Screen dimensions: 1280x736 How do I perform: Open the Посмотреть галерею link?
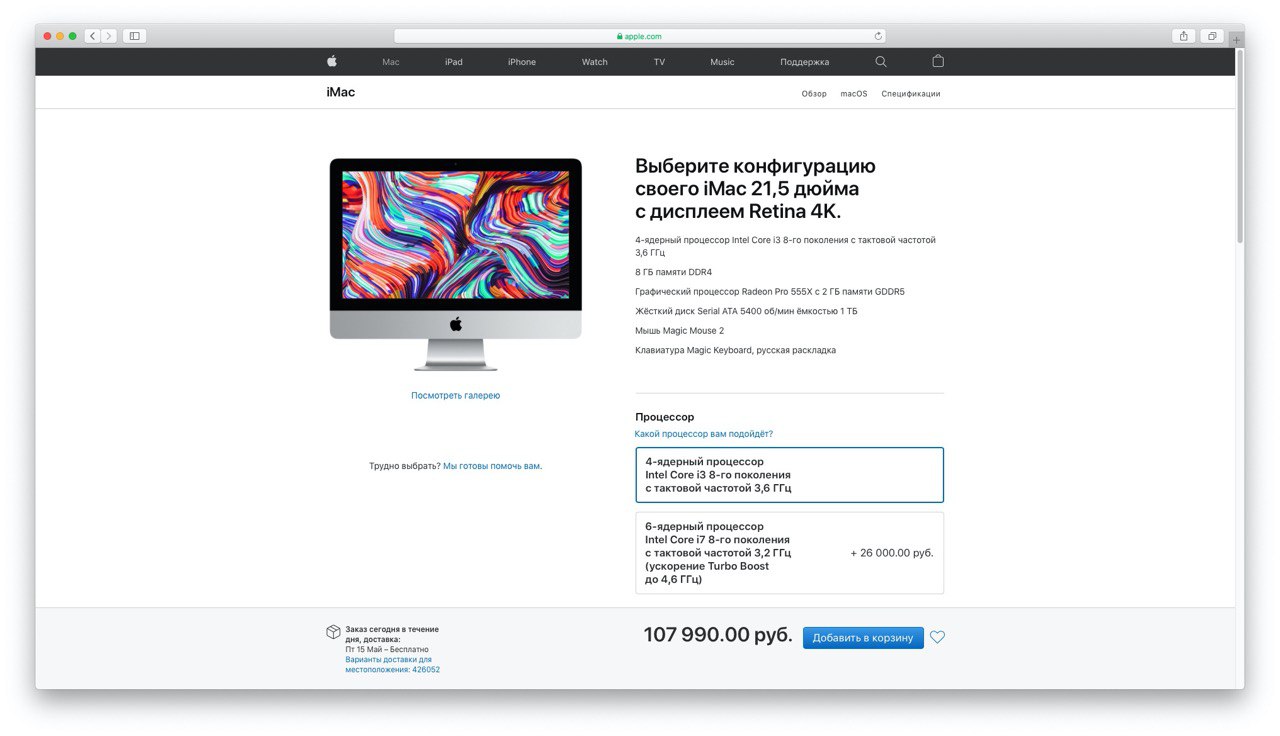pyautogui.click(x=456, y=396)
